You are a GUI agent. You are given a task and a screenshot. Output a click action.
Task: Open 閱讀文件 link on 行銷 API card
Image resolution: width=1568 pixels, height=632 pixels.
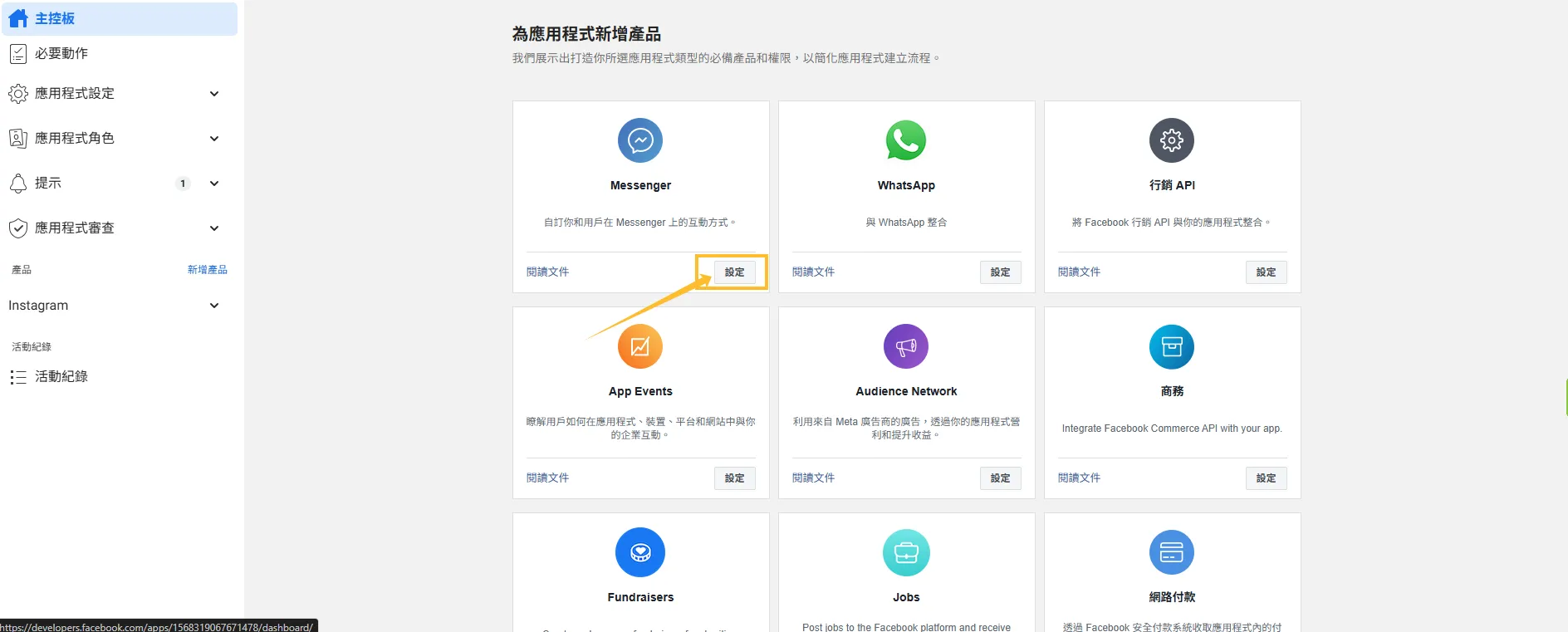(1079, 272)
